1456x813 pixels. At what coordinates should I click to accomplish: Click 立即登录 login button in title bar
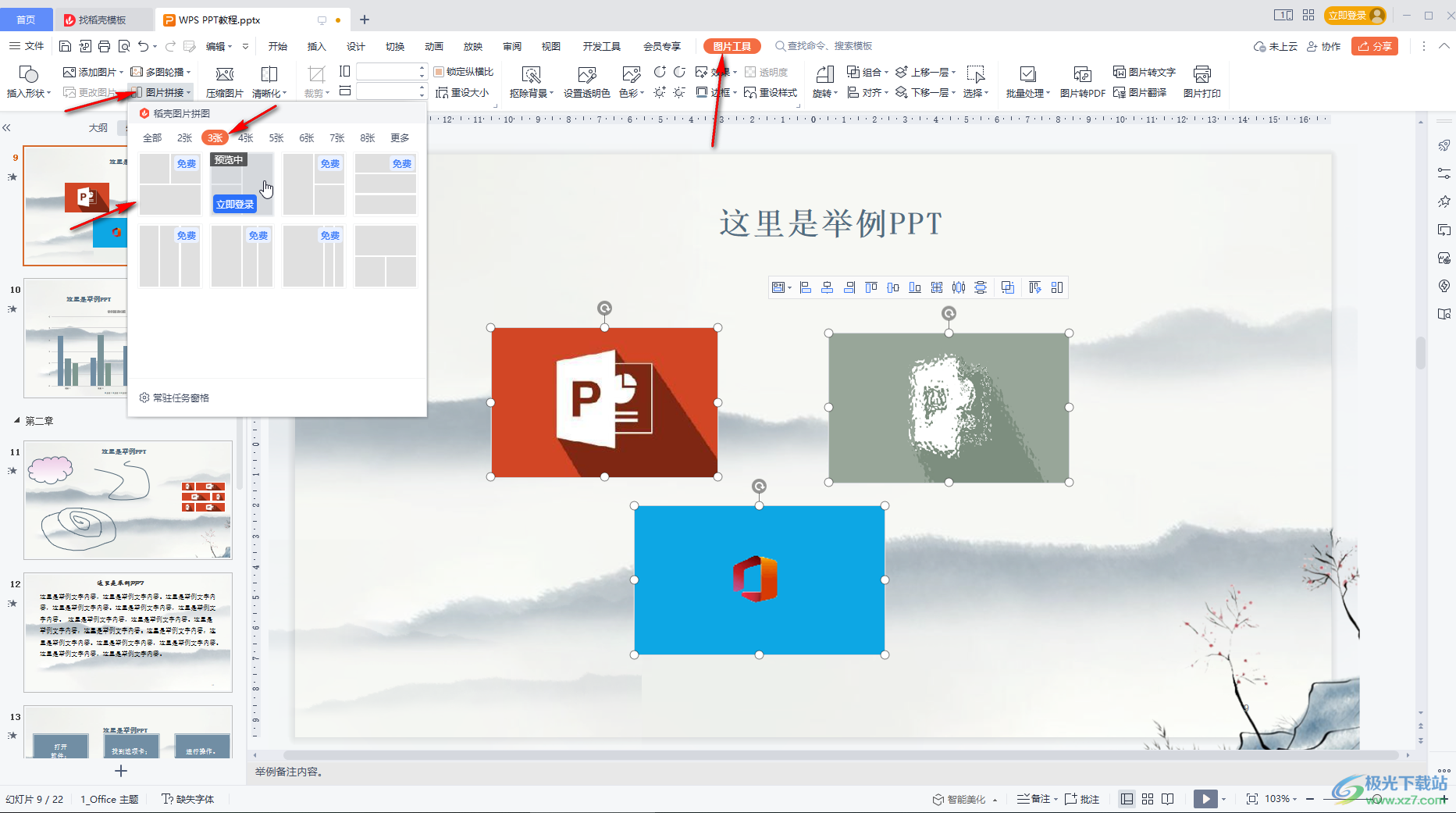(x=1355, y=15)
